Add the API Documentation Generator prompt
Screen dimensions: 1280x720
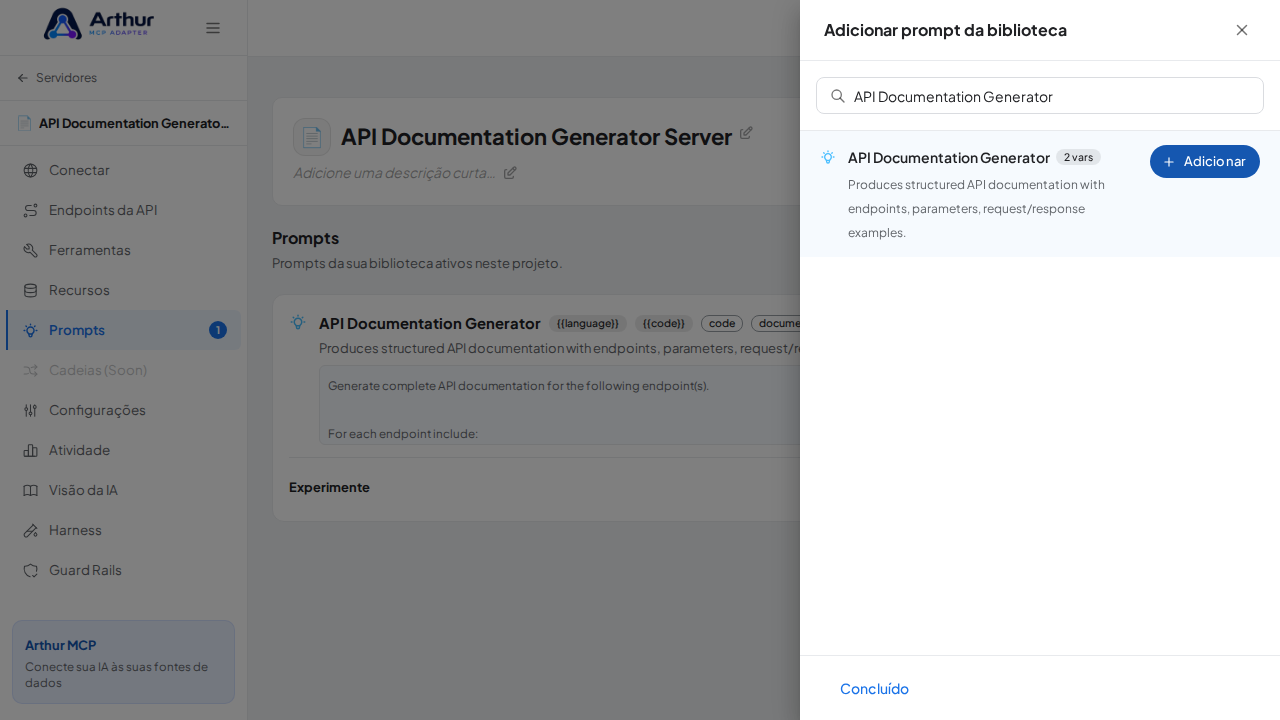click(x=1205, y=161)
